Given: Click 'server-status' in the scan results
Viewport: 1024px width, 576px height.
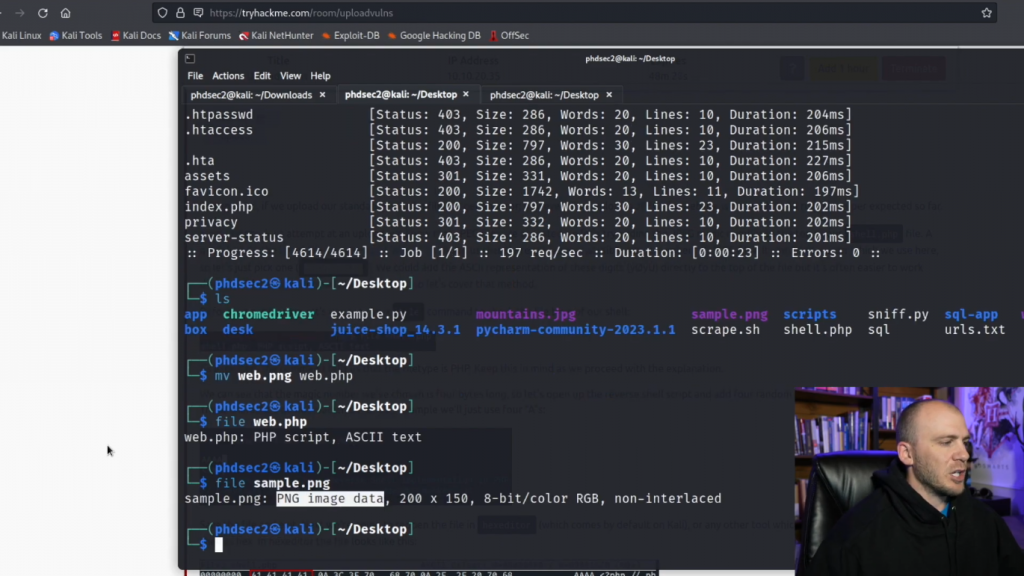Looking at the screenshot, I should pyautogui.click(x=234, y=238).
